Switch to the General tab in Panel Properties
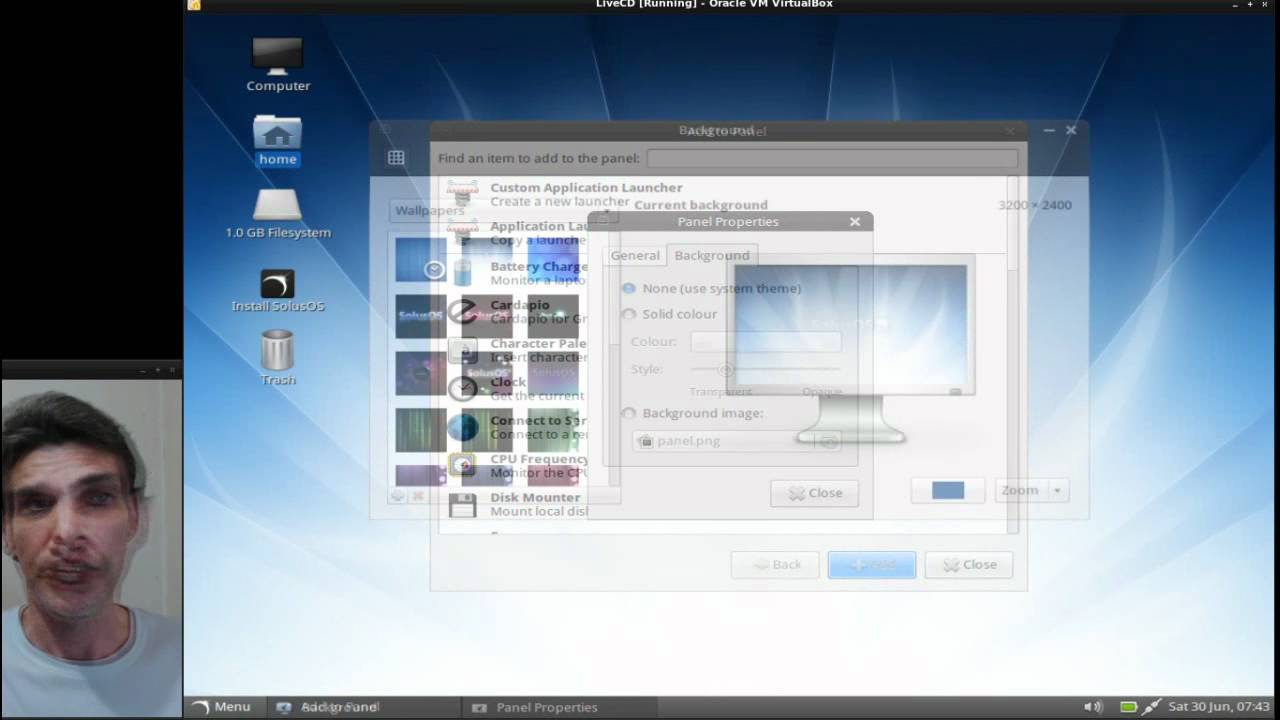The image size is (1280, 720). (635, 255)
